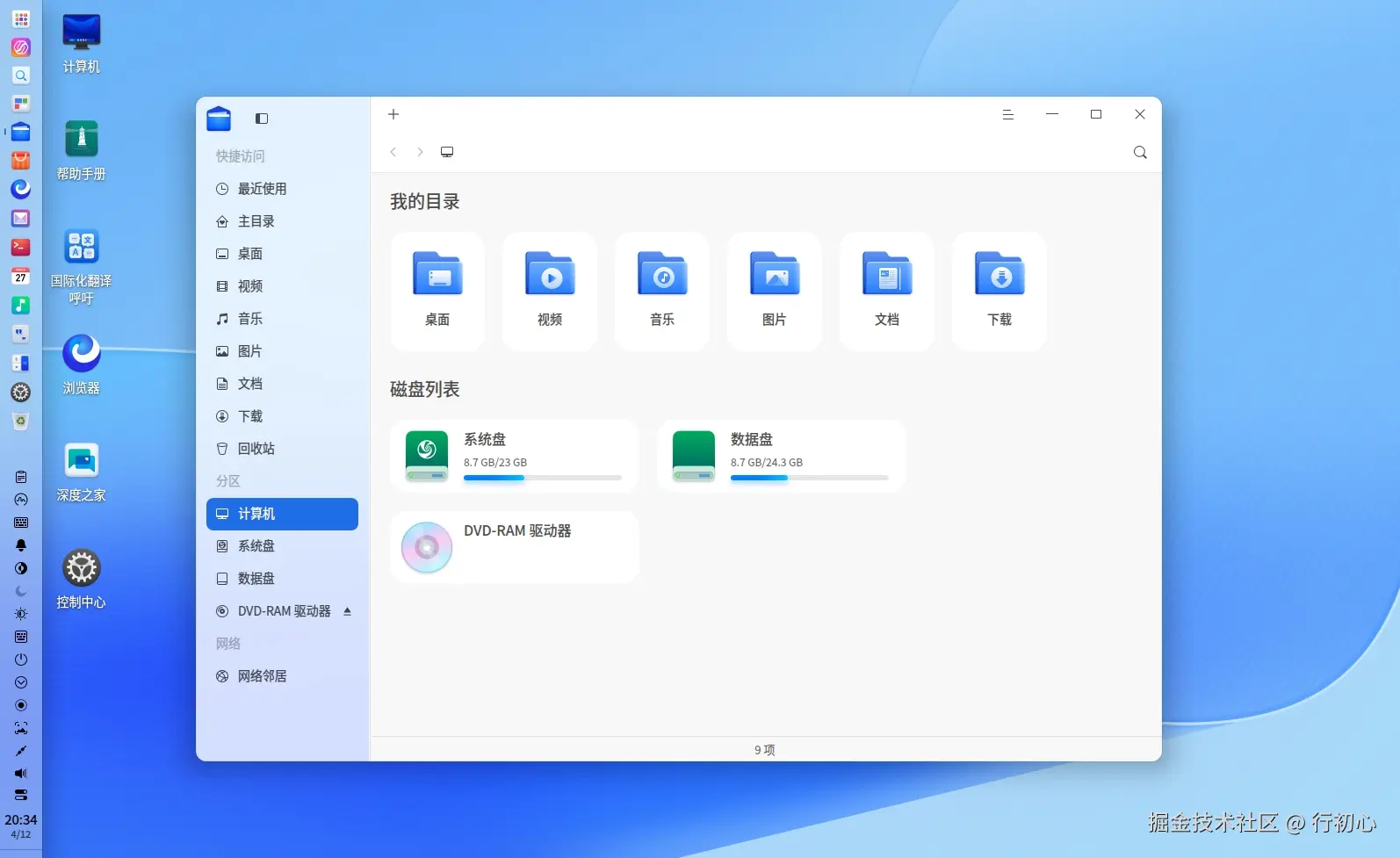Screen dimensions: 1400x858
Task: Open 系统盘 in the sidebar
Action: (282, 546)
